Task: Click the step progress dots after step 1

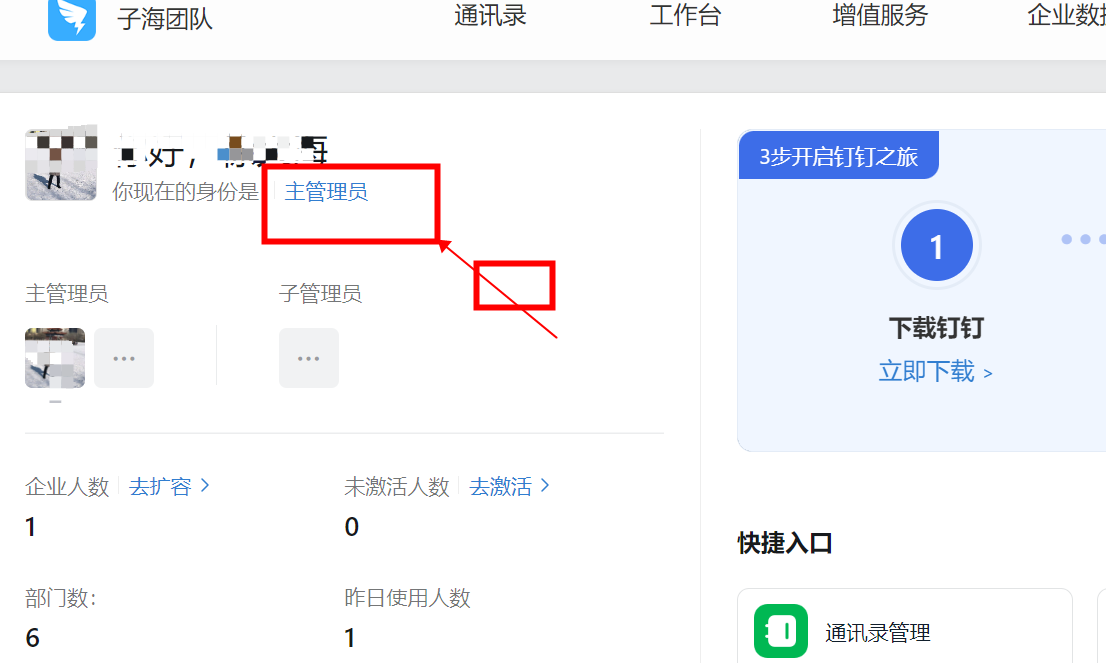Action: tap(1082, 240)
